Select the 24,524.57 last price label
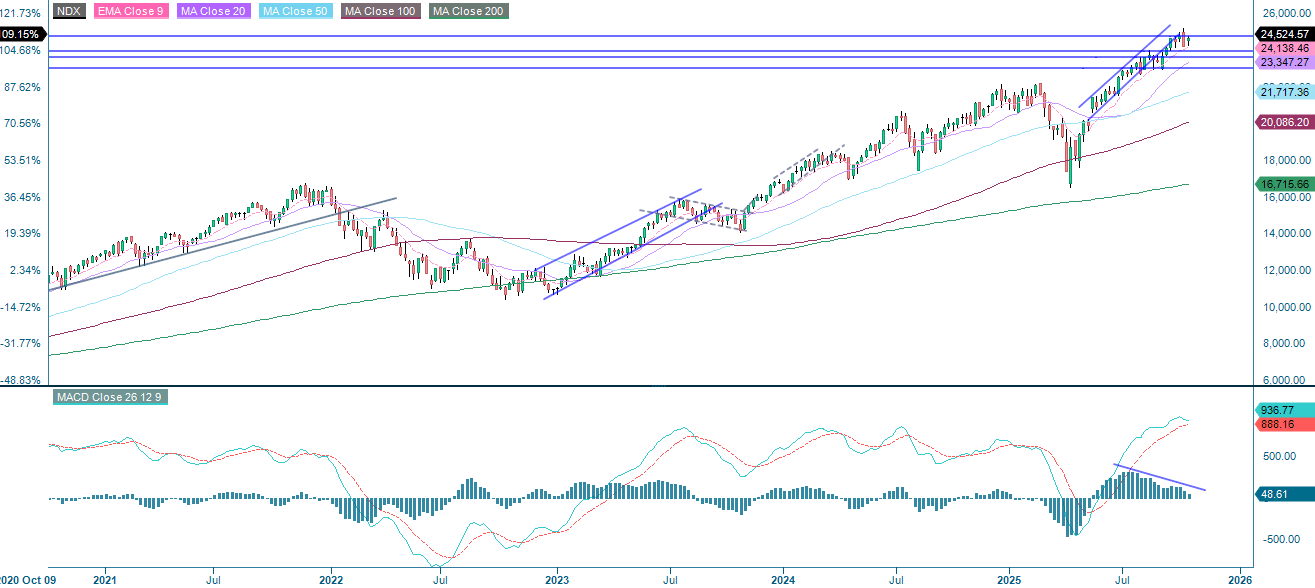The width and height of the screenshot is (1315, 588). (x=1285, y=34)
